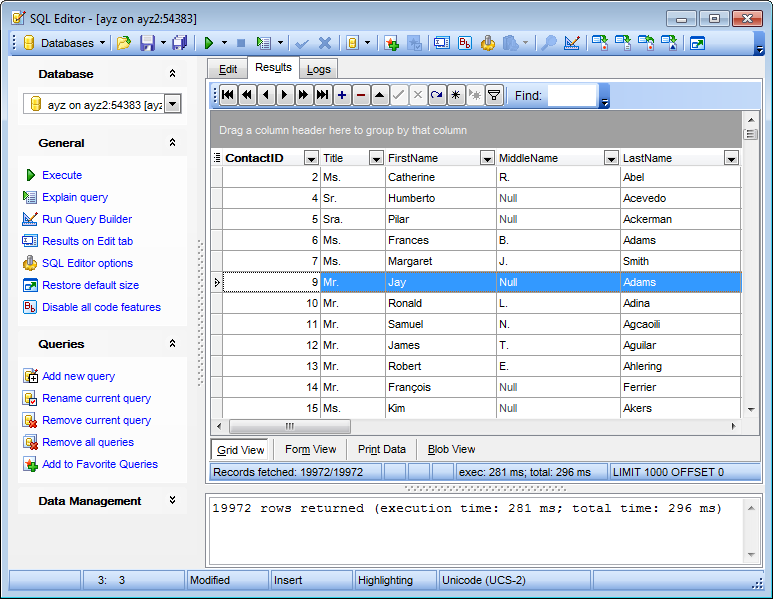The image size is (773, 599).
Task: Insert record with blue plus button
Action: coord(342,95)
